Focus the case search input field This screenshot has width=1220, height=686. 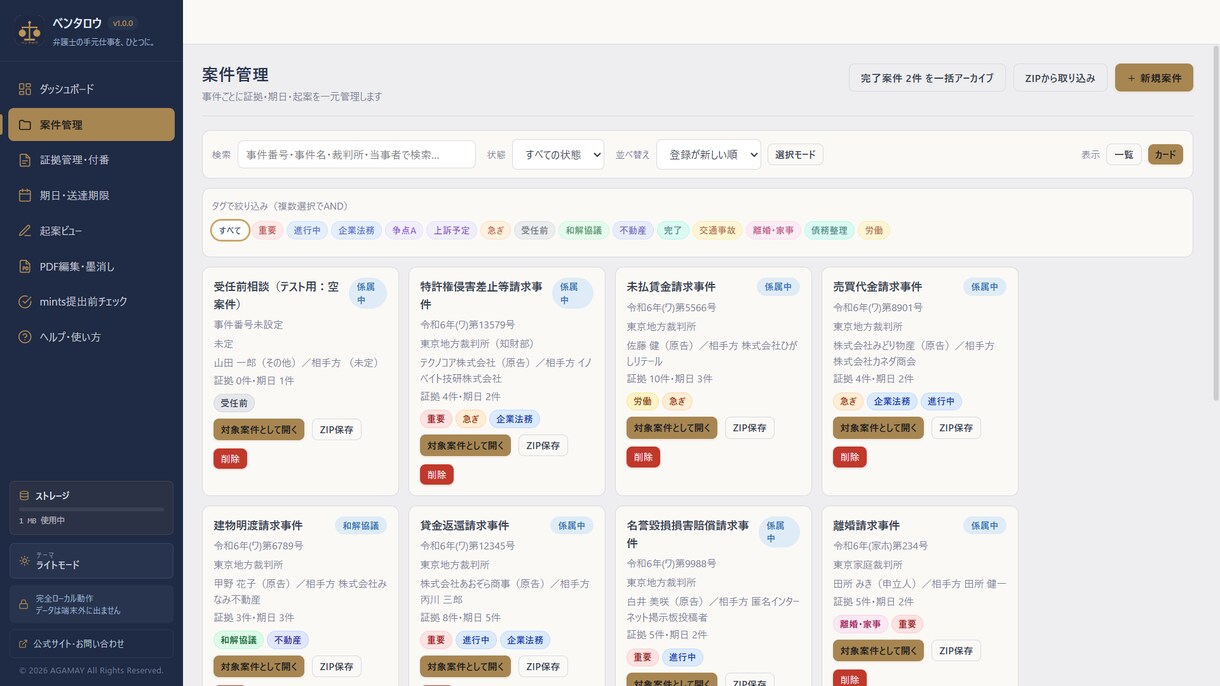pyautogui.click(x=356, y=155)
